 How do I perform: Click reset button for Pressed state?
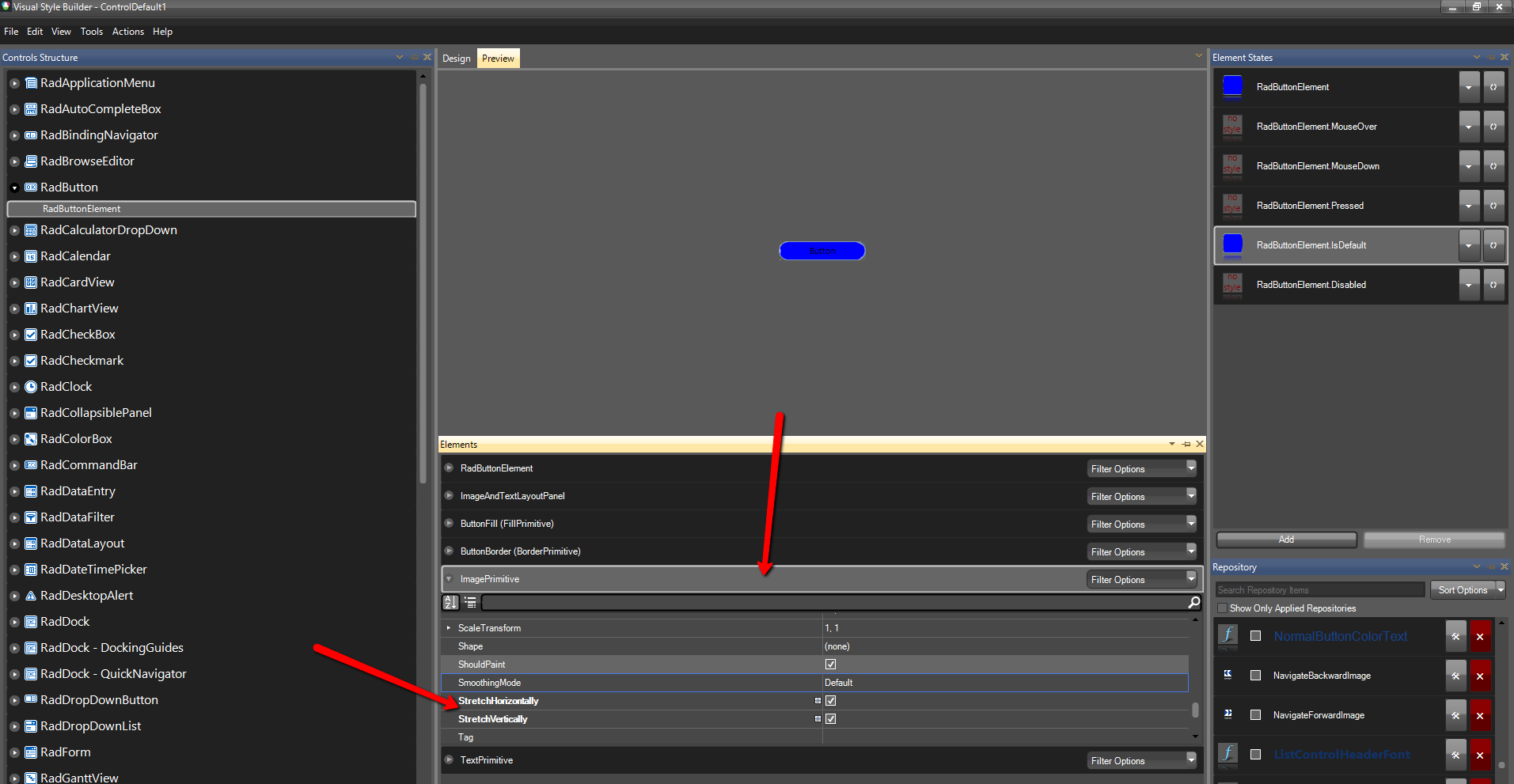click(1493, 206)
